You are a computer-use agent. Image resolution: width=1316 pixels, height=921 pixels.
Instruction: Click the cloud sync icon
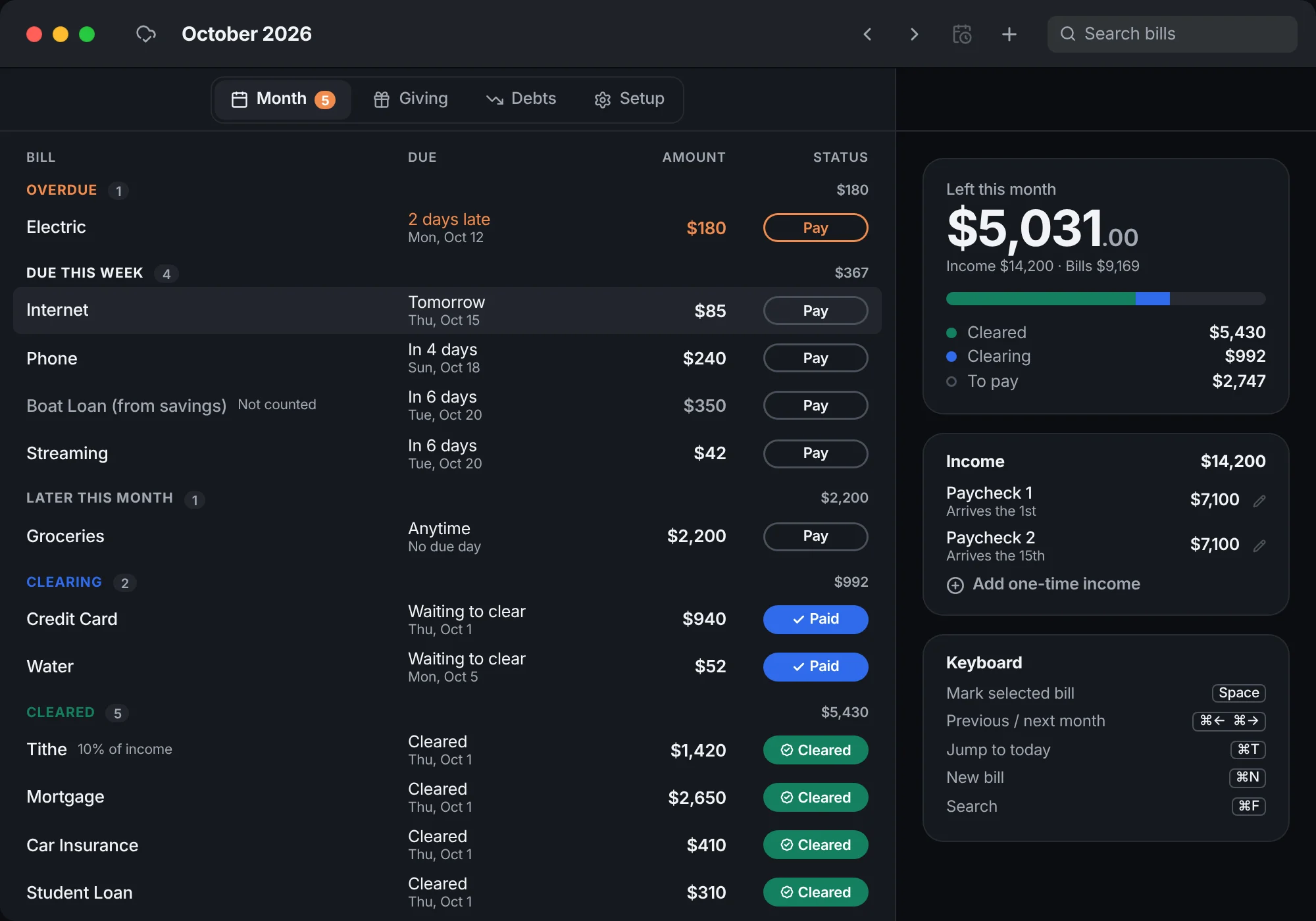145,34
